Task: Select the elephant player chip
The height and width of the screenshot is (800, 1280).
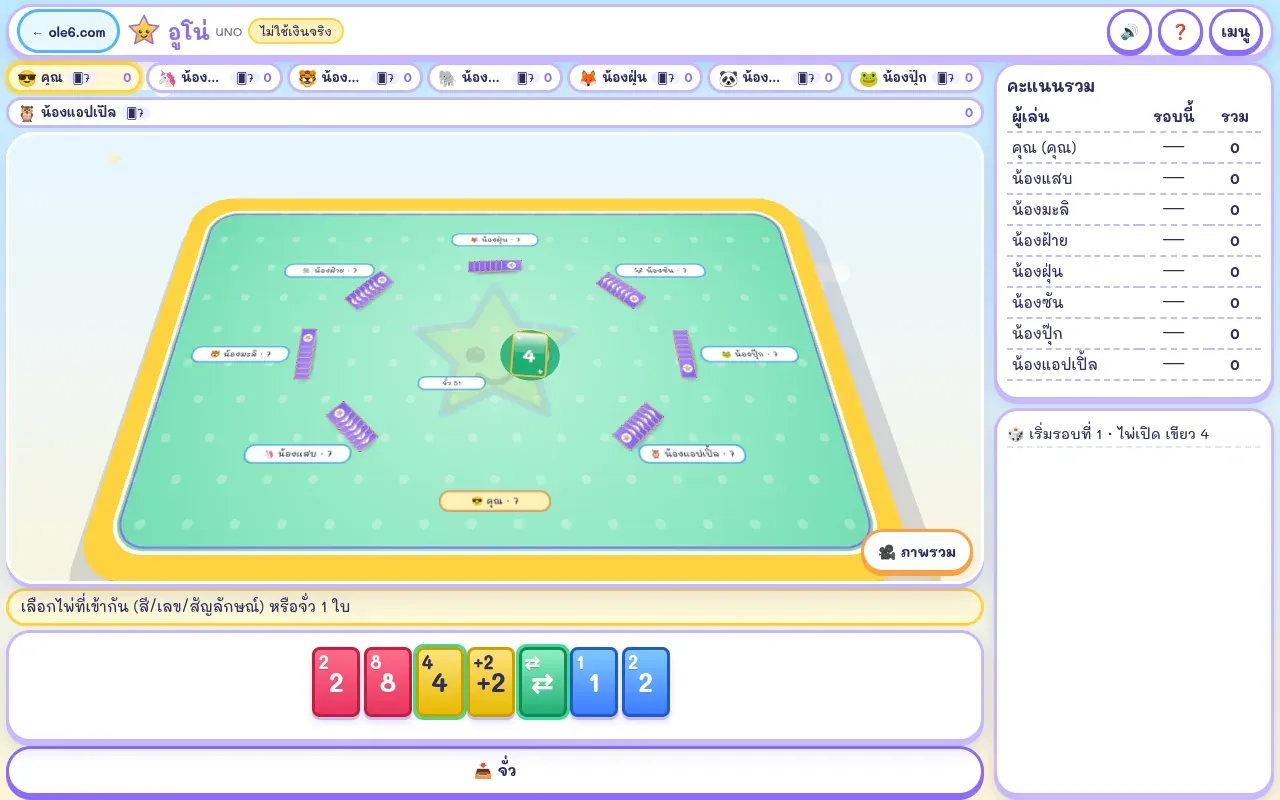Action: coord(494,78)
